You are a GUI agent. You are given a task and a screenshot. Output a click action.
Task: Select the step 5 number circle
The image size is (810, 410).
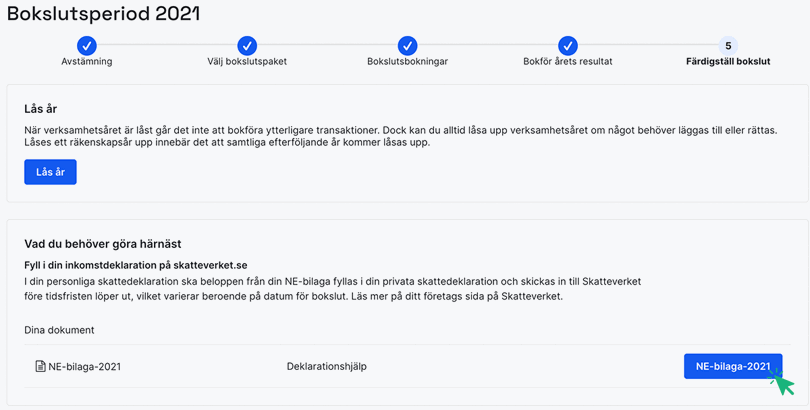(728, 45)
